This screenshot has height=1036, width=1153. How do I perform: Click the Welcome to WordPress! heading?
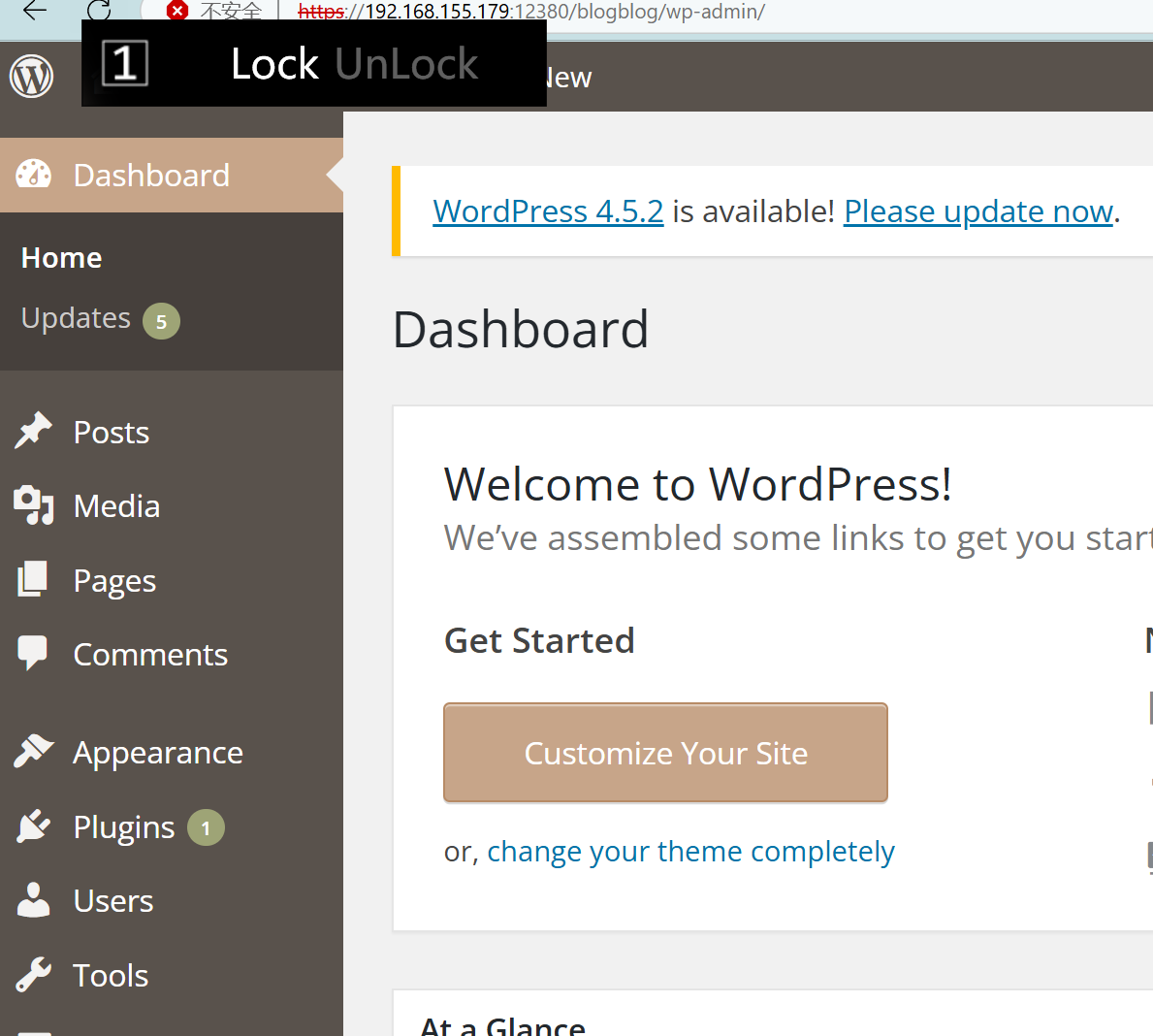coord(698,484)
